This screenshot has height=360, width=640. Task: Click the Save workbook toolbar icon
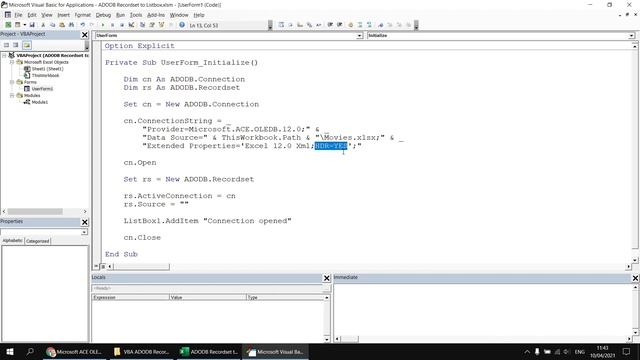[x=32, y=25]
